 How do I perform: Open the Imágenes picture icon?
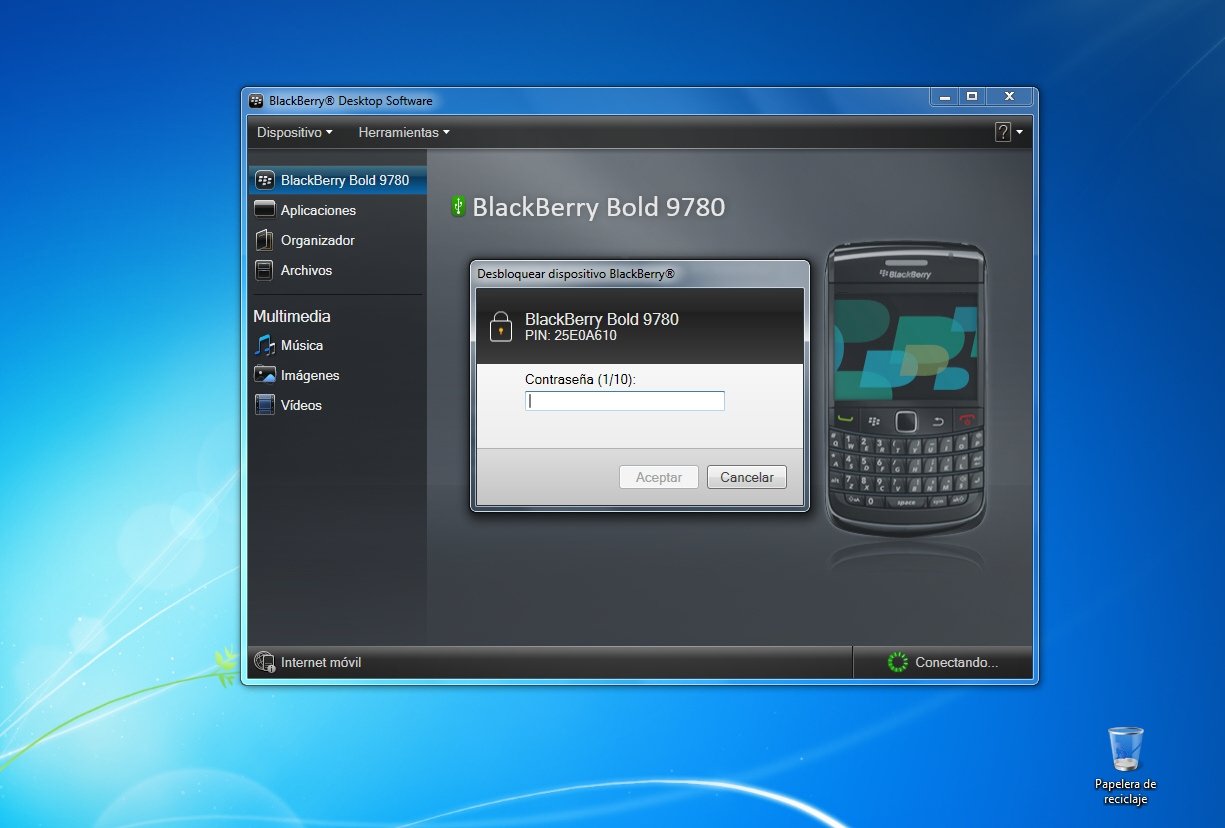click(x=265, y=375)
